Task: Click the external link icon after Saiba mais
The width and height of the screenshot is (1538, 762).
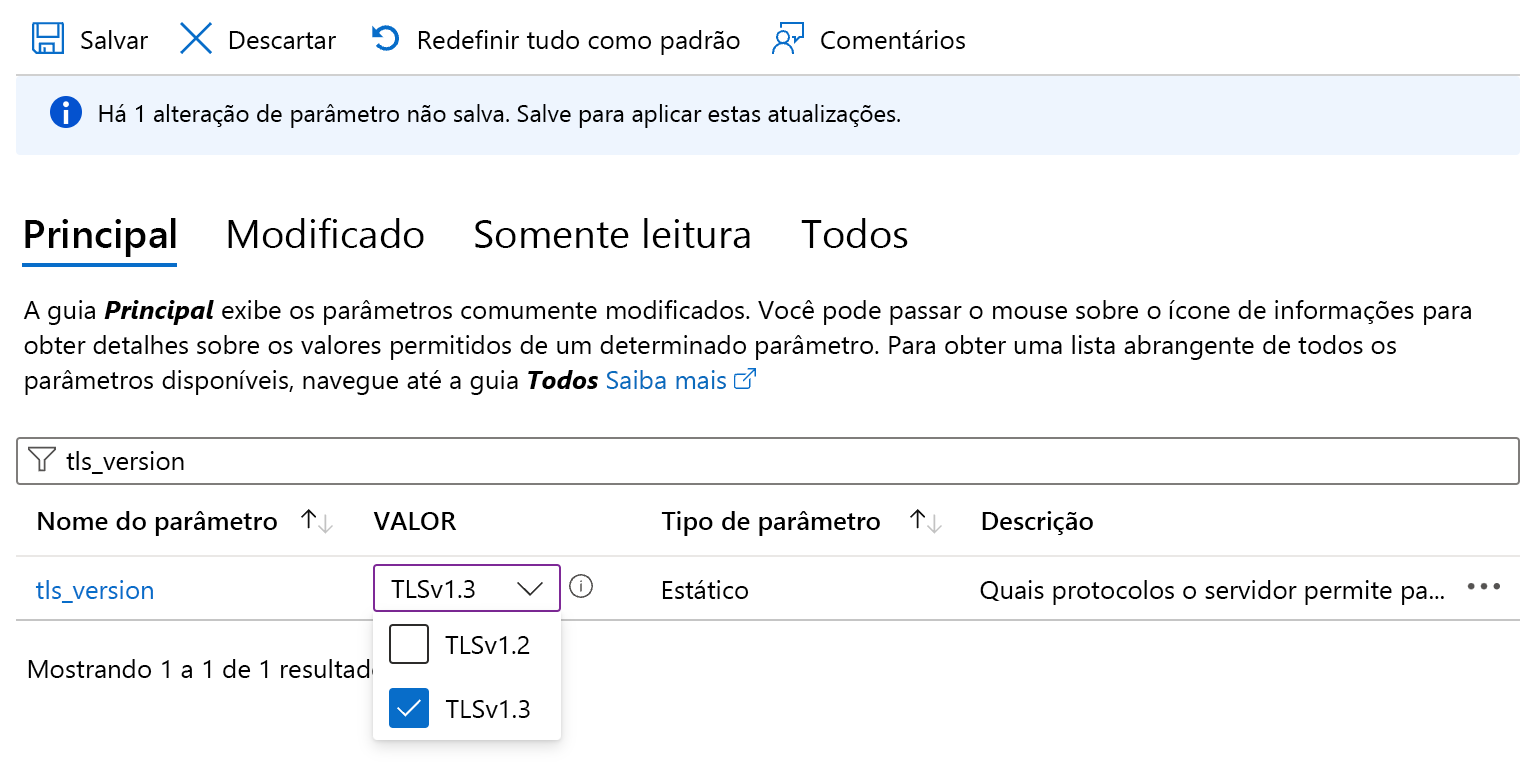Action: (x=745, y=380)
